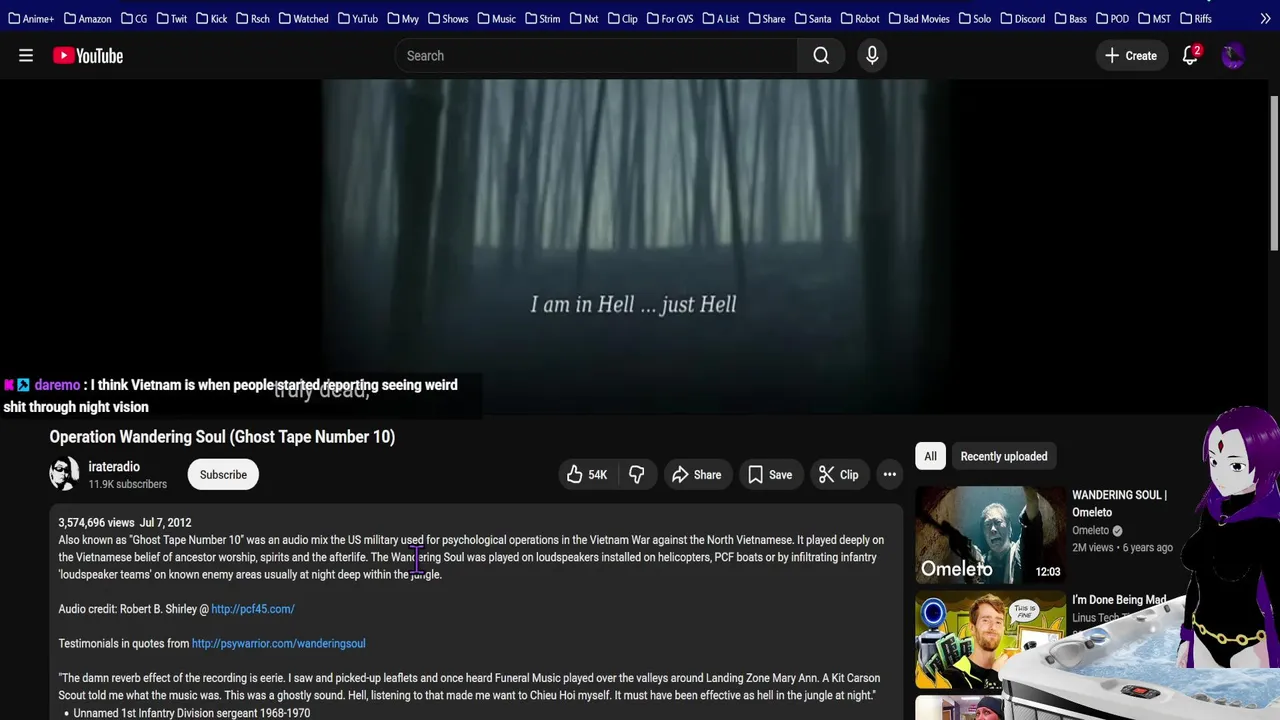
Task: Open the CG bookmarks folder
Action: pos(134,18)
